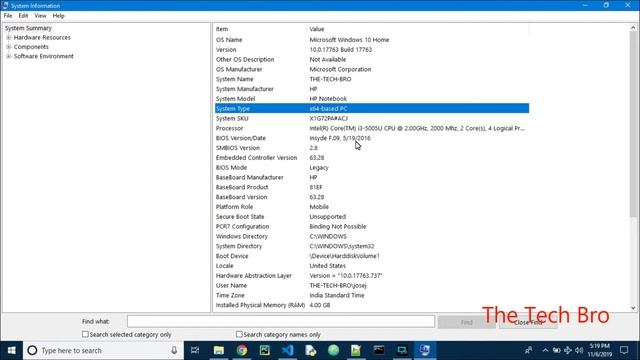This screenshot has height=360, width=640.
Task: Select the Secure Boot State row
Action: point(372,216)
